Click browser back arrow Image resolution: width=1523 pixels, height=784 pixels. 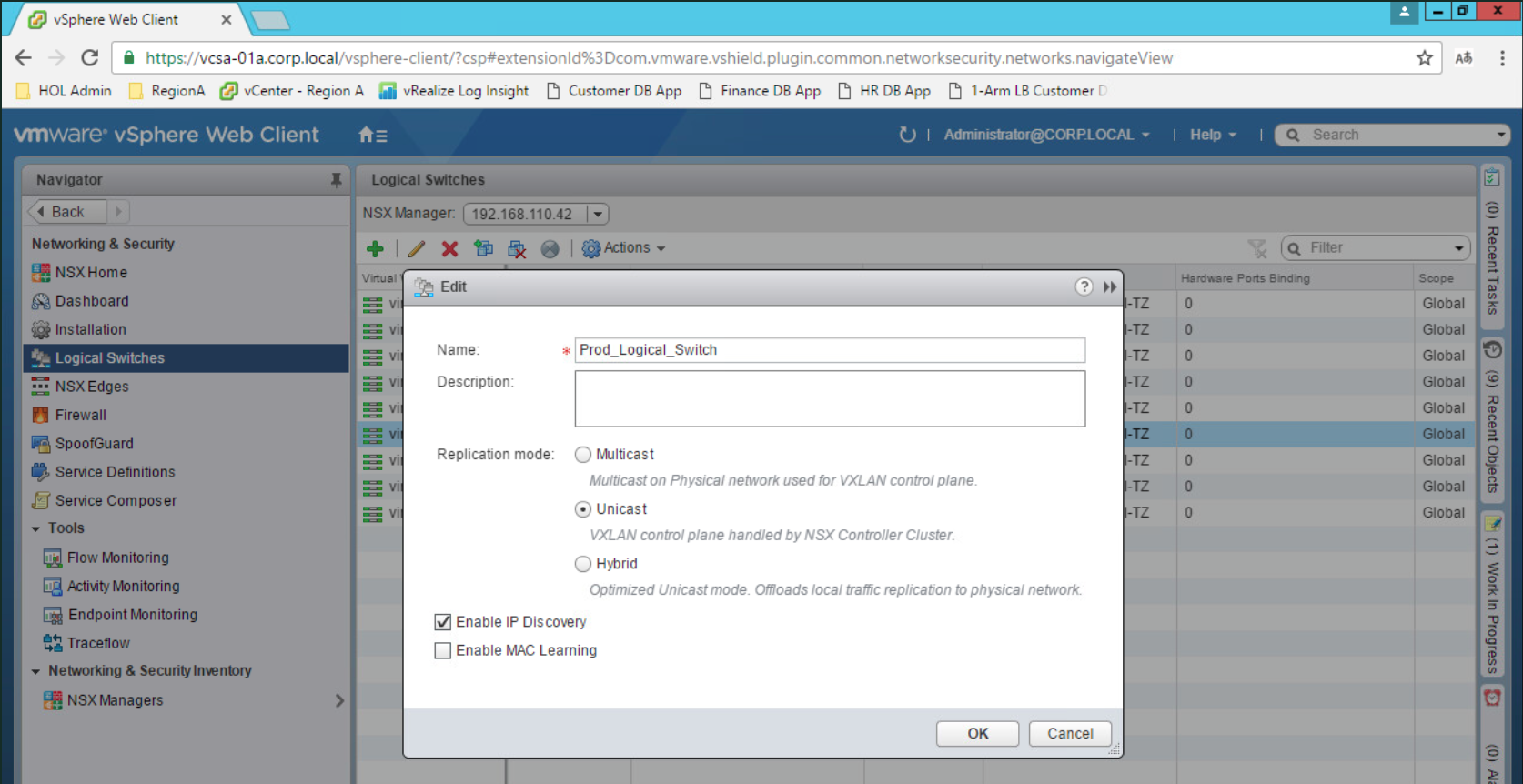pos(23,58)
